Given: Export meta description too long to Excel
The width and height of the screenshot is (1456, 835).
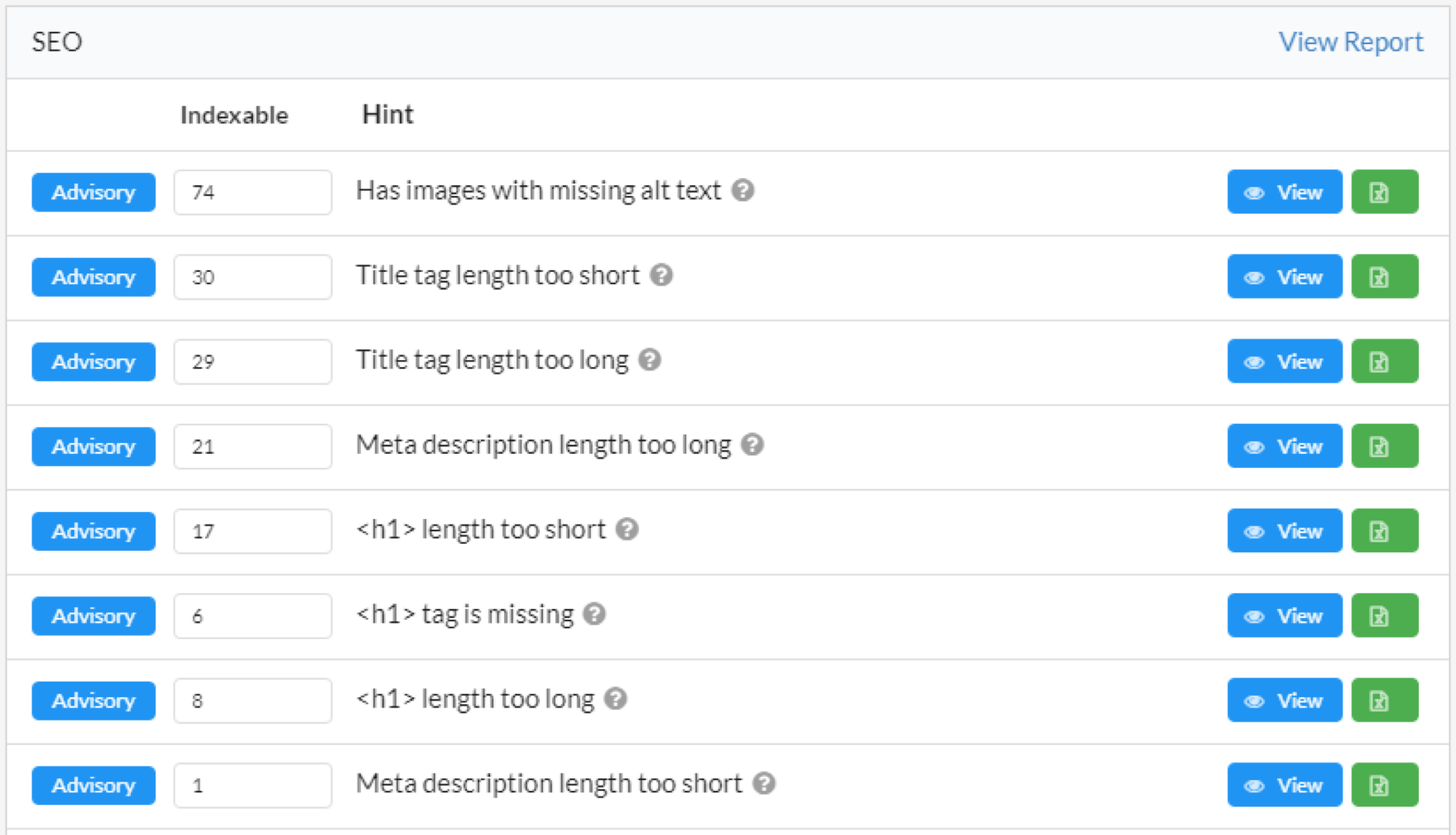Looking at the screenshot, I should 1384,446.
